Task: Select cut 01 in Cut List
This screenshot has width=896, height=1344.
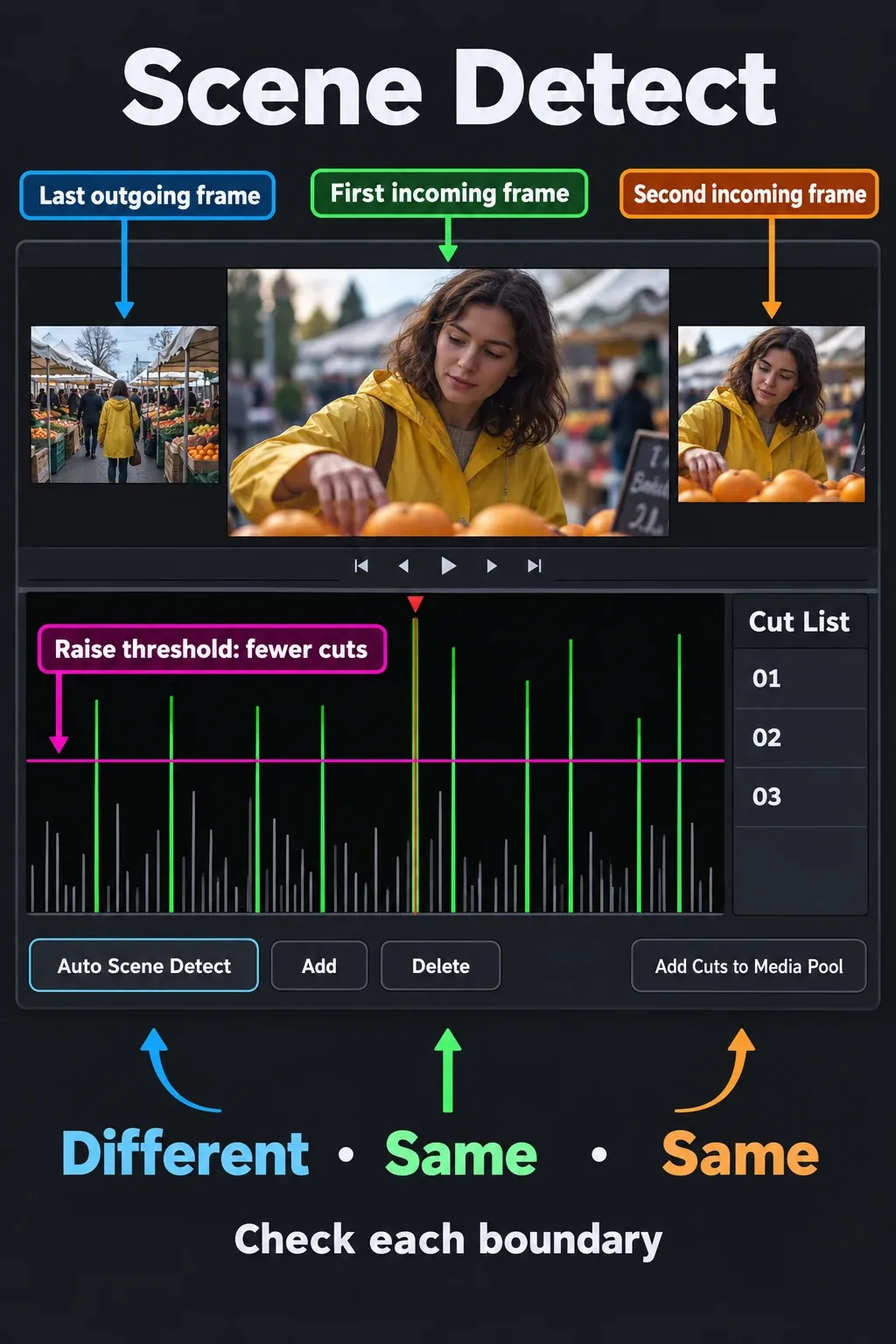Action: pos(800,678)
